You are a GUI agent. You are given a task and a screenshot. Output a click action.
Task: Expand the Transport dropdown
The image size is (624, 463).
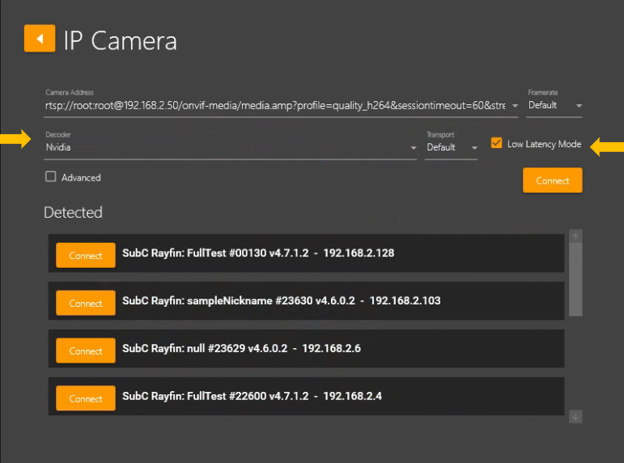(x=452, y=147)
